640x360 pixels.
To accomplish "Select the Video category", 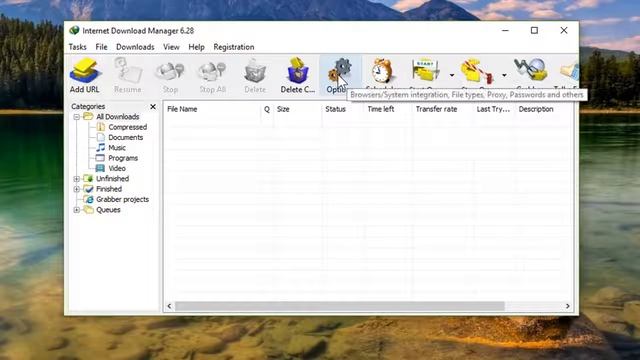I will point(117,168).
